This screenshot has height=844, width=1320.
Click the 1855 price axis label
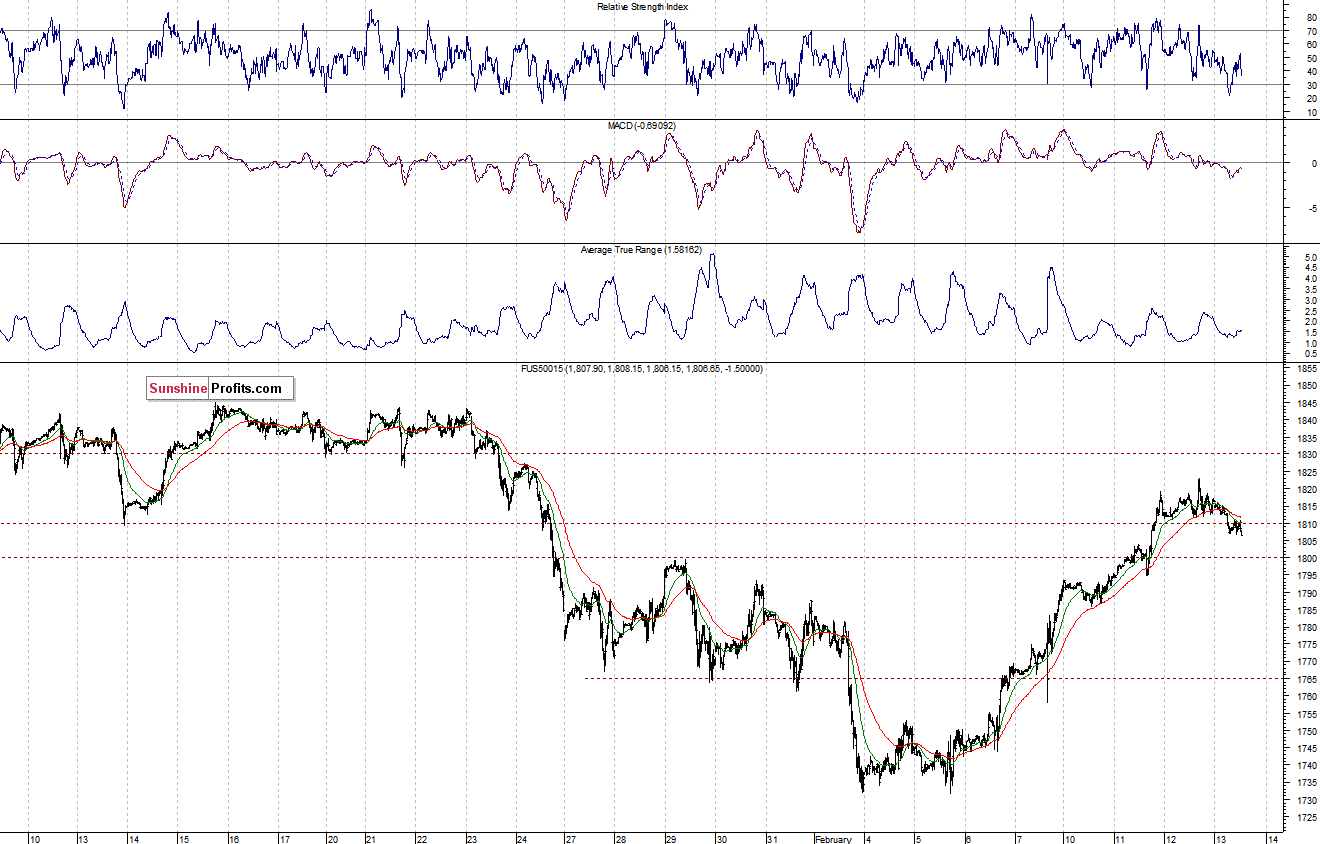1306,369
